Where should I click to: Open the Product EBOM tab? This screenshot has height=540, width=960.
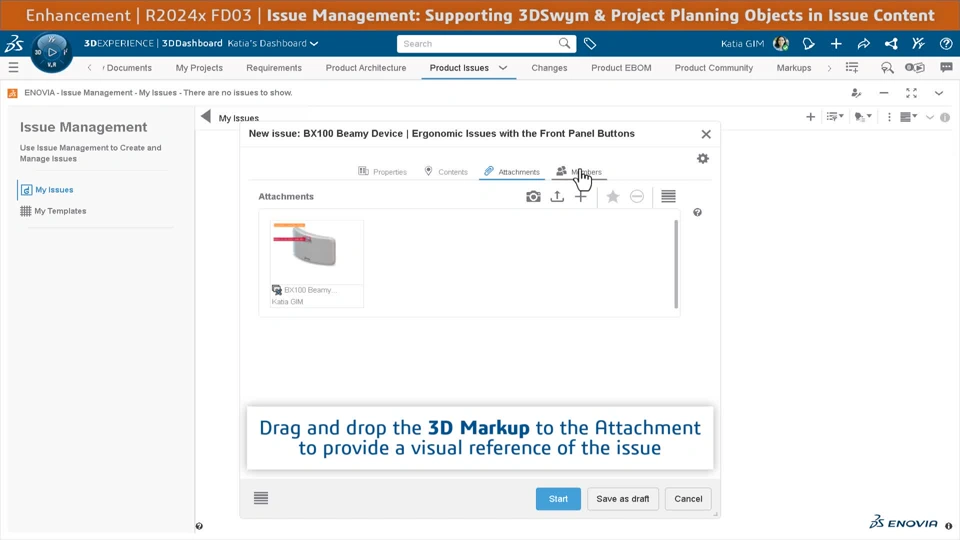(621, 68)
